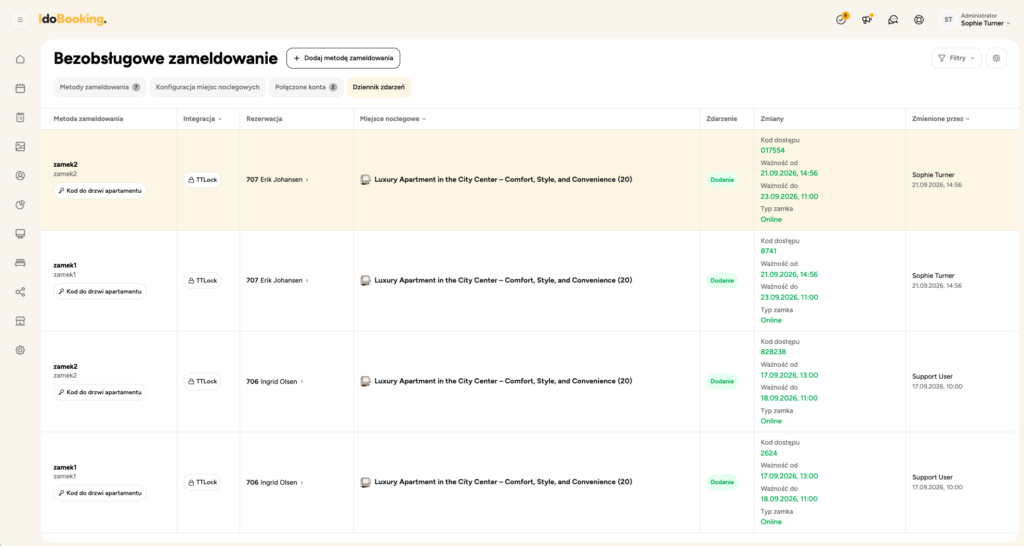Screen dimensions: 1024x546
Task: Click the ST user avatar
Action: 948,20
